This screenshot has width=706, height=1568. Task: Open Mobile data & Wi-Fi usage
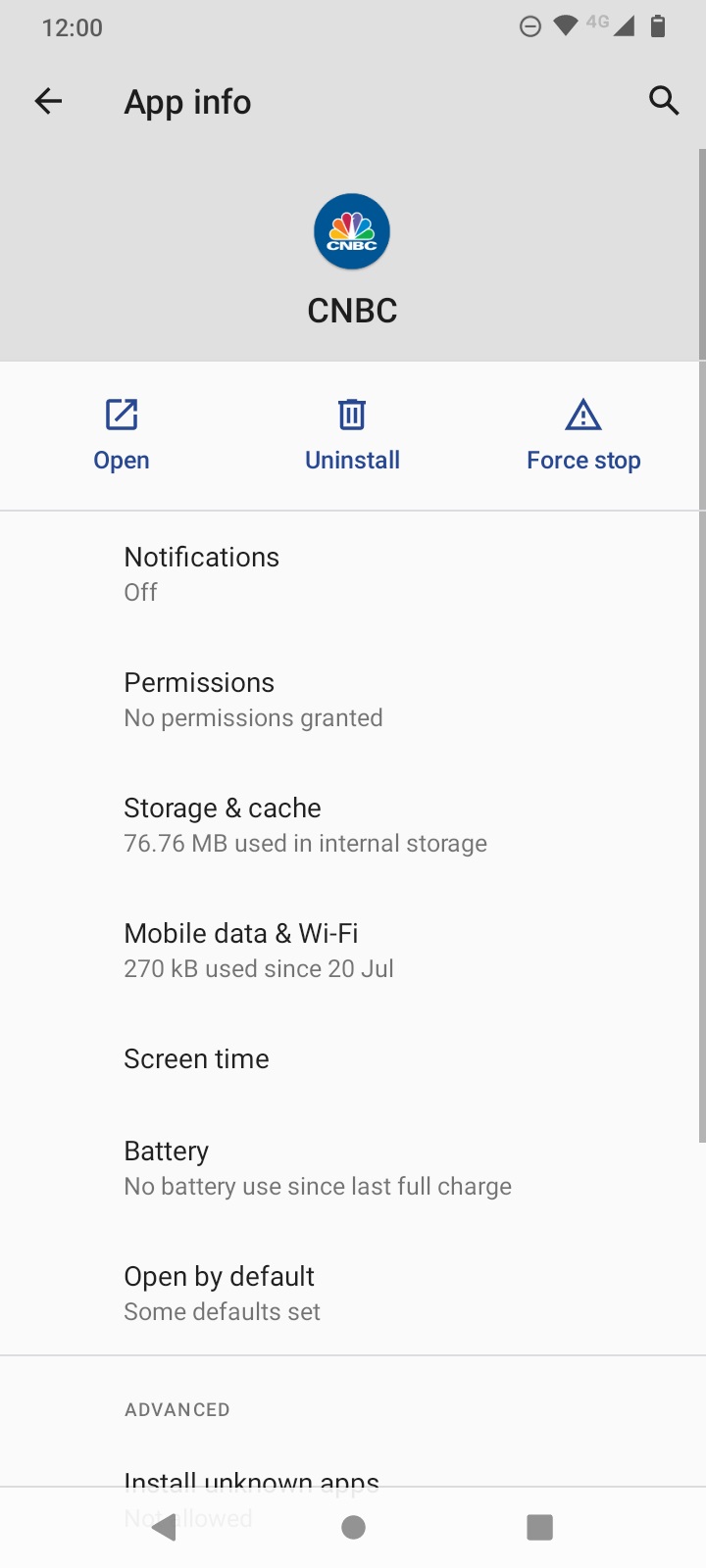pos(353,950)
